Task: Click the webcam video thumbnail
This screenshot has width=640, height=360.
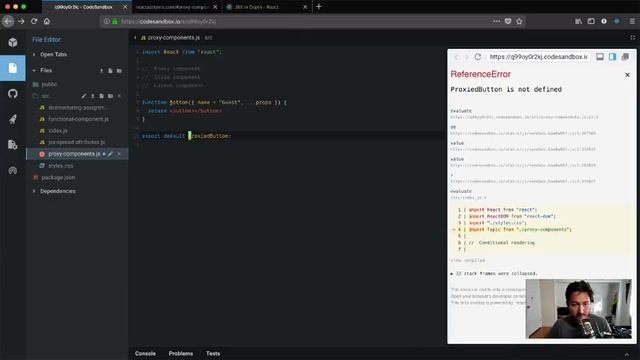Action: coord(578,309)
